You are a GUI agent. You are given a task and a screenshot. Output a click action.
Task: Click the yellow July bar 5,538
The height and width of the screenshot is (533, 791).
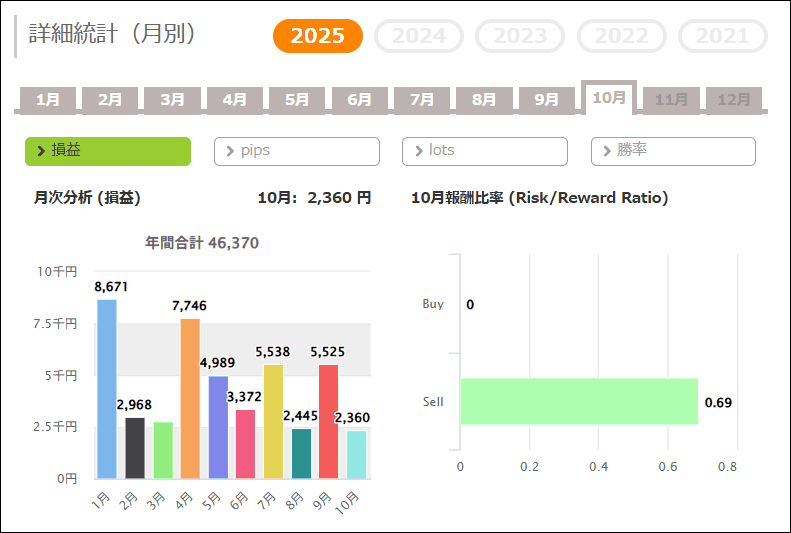coord(273,421)
